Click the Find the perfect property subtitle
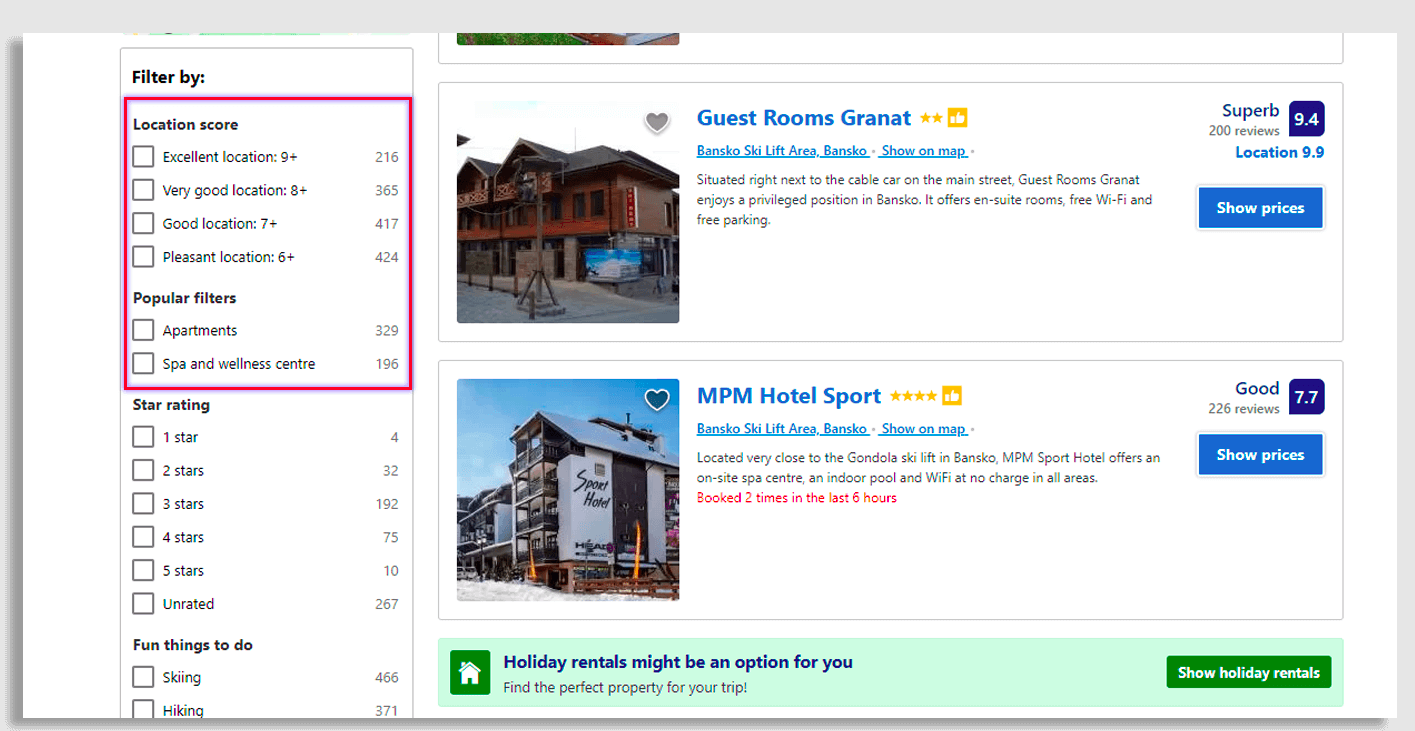 625,688
